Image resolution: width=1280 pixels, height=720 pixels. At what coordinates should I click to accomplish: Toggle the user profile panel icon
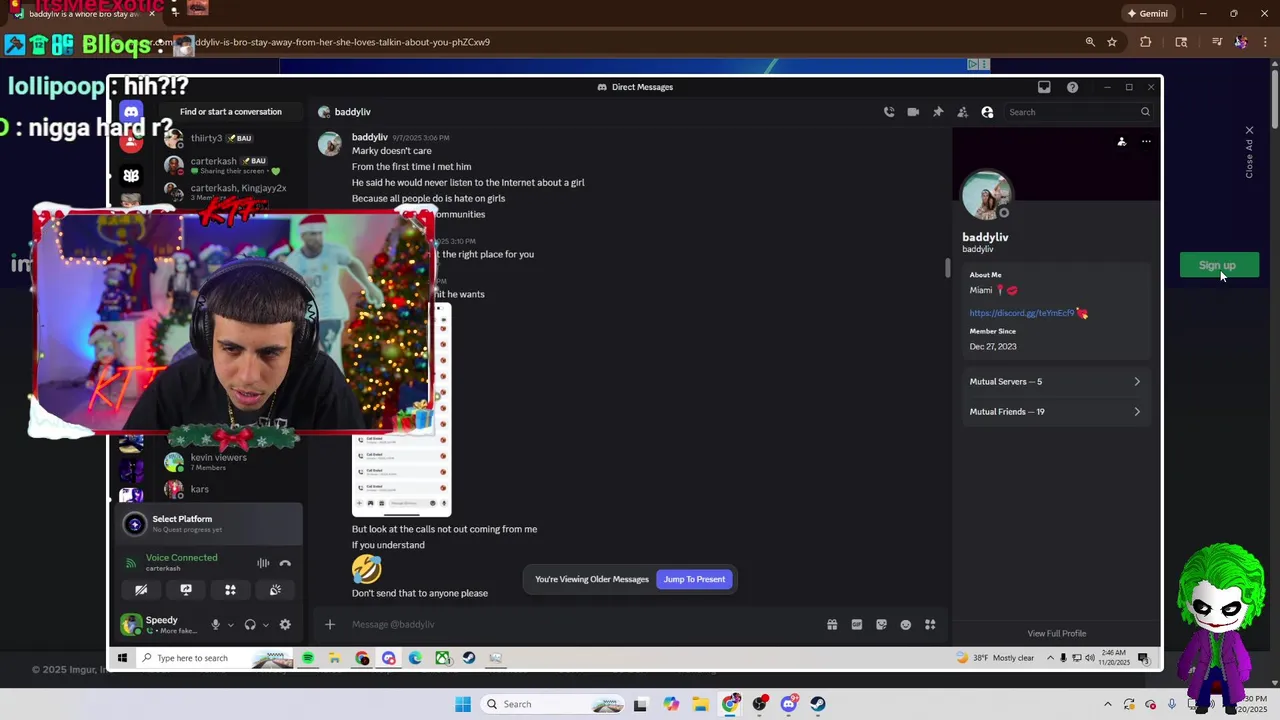(x=987, y=112)
